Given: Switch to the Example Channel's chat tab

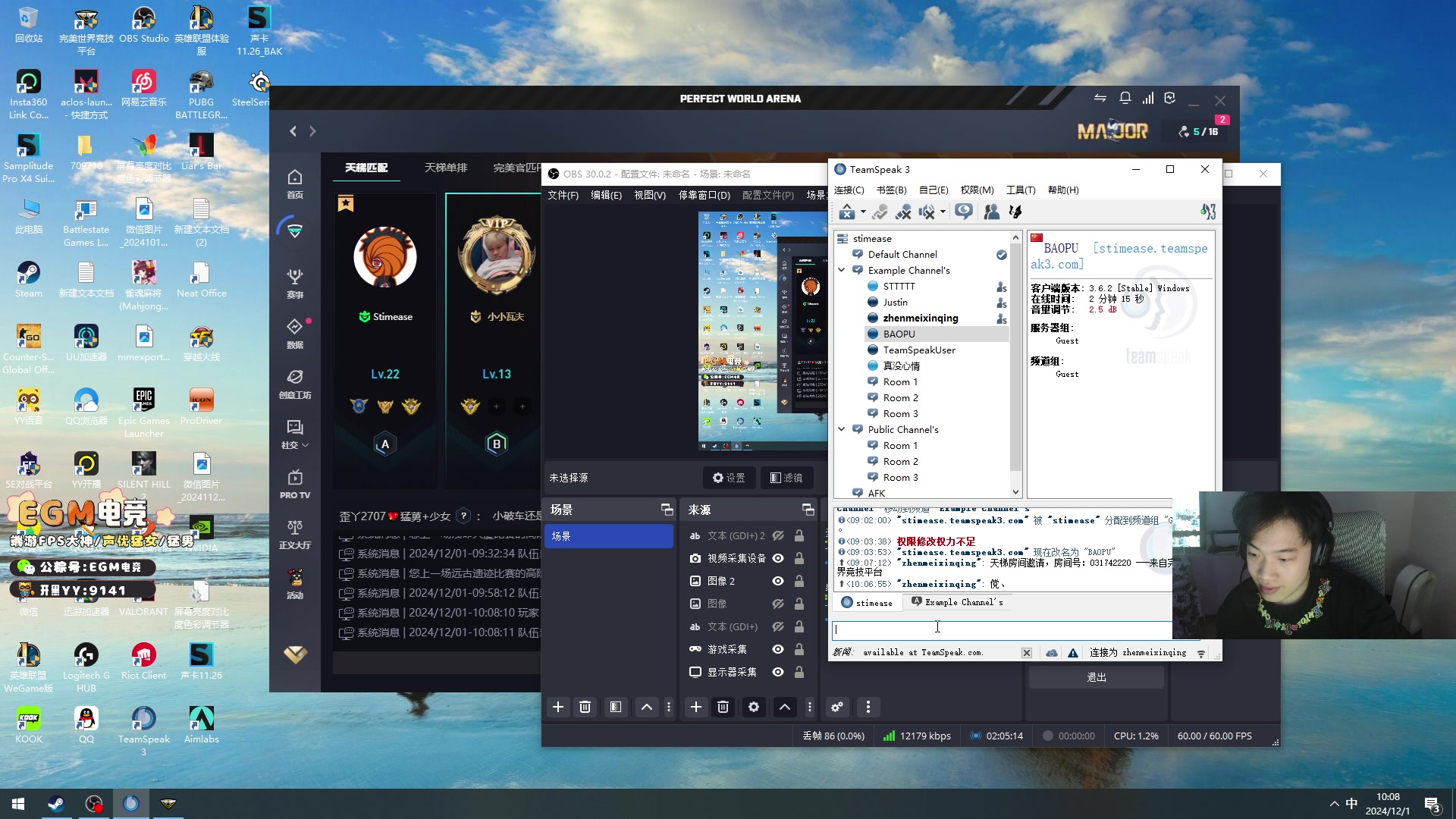Looking at the screenshot, I should [957, 602].
